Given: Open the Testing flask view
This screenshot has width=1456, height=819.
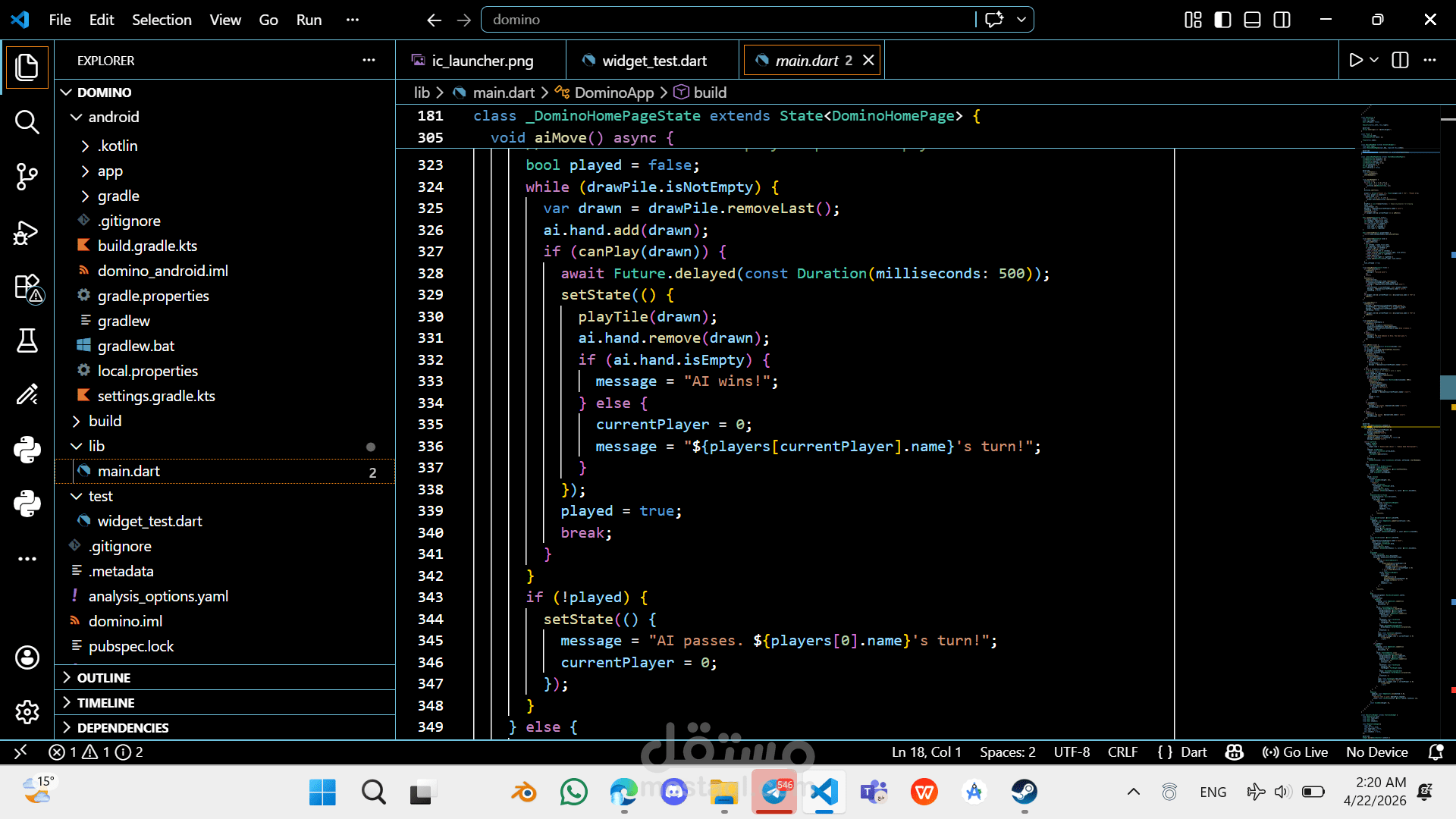Looking at the screenshot, I should 27,341.
